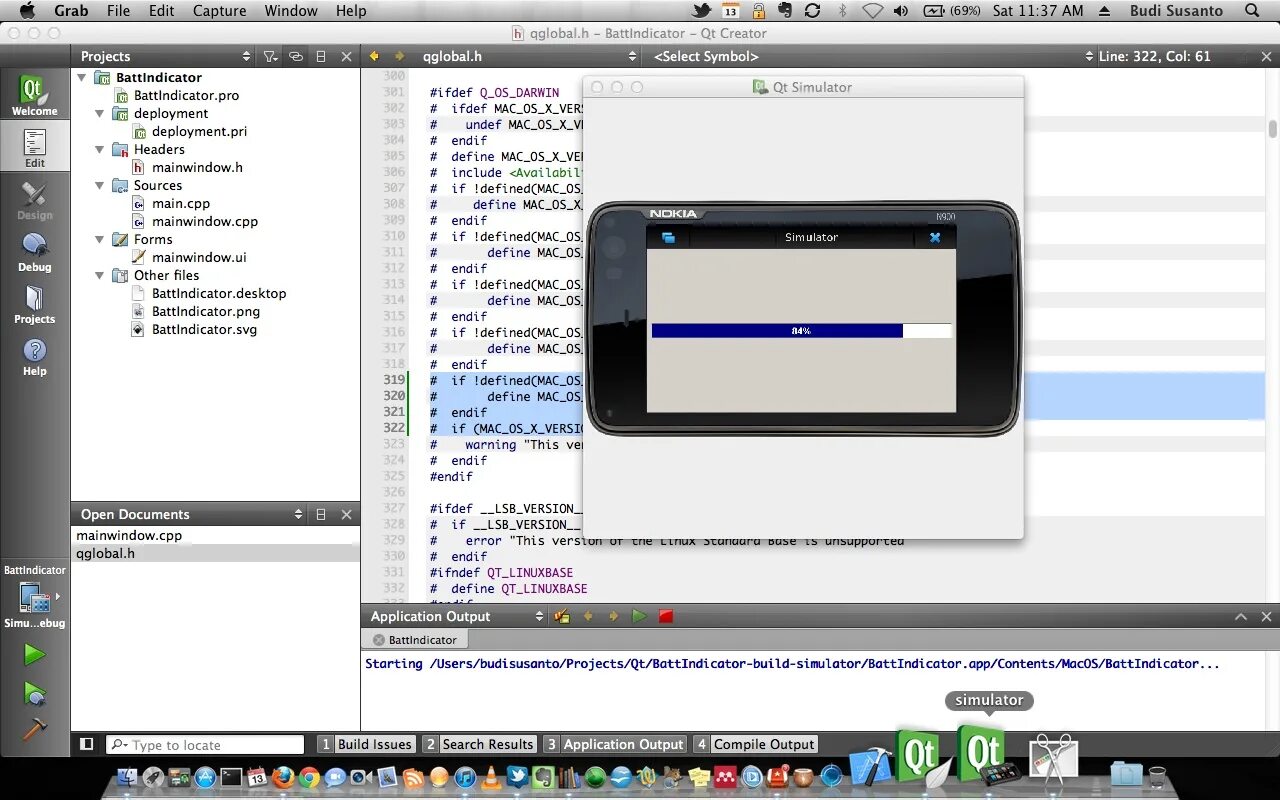Open the Capture menu
Viewport: 1280px width, 800px height.
click(218, 10)
